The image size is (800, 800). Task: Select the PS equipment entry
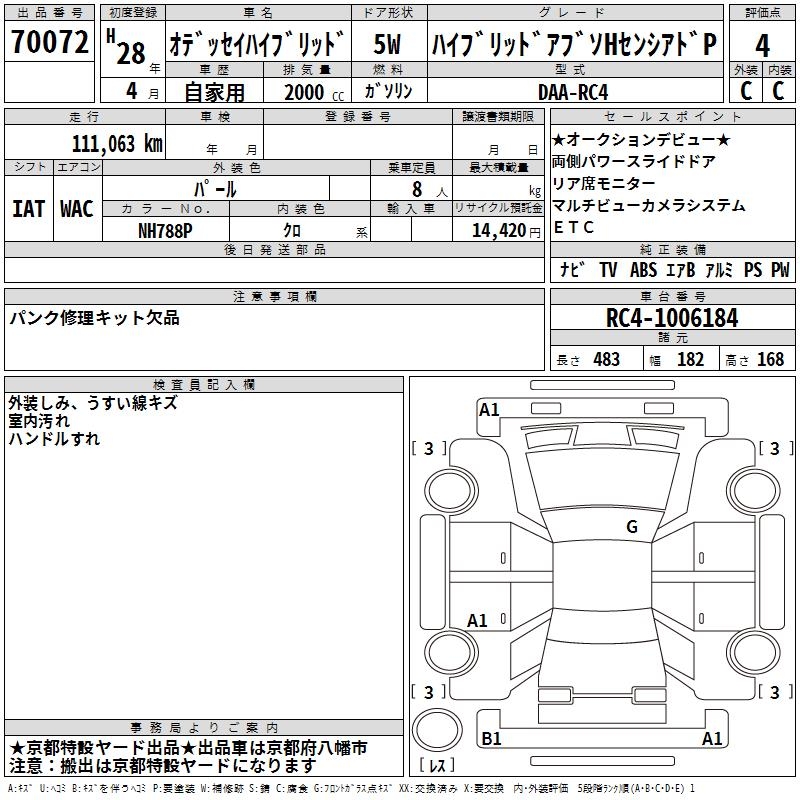(x=753, y=269)
